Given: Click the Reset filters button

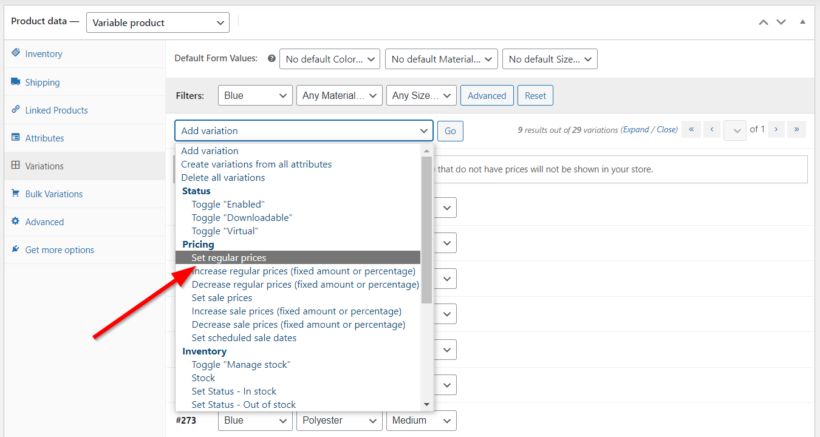Looking at the screenshot, I should click(535, 96).
